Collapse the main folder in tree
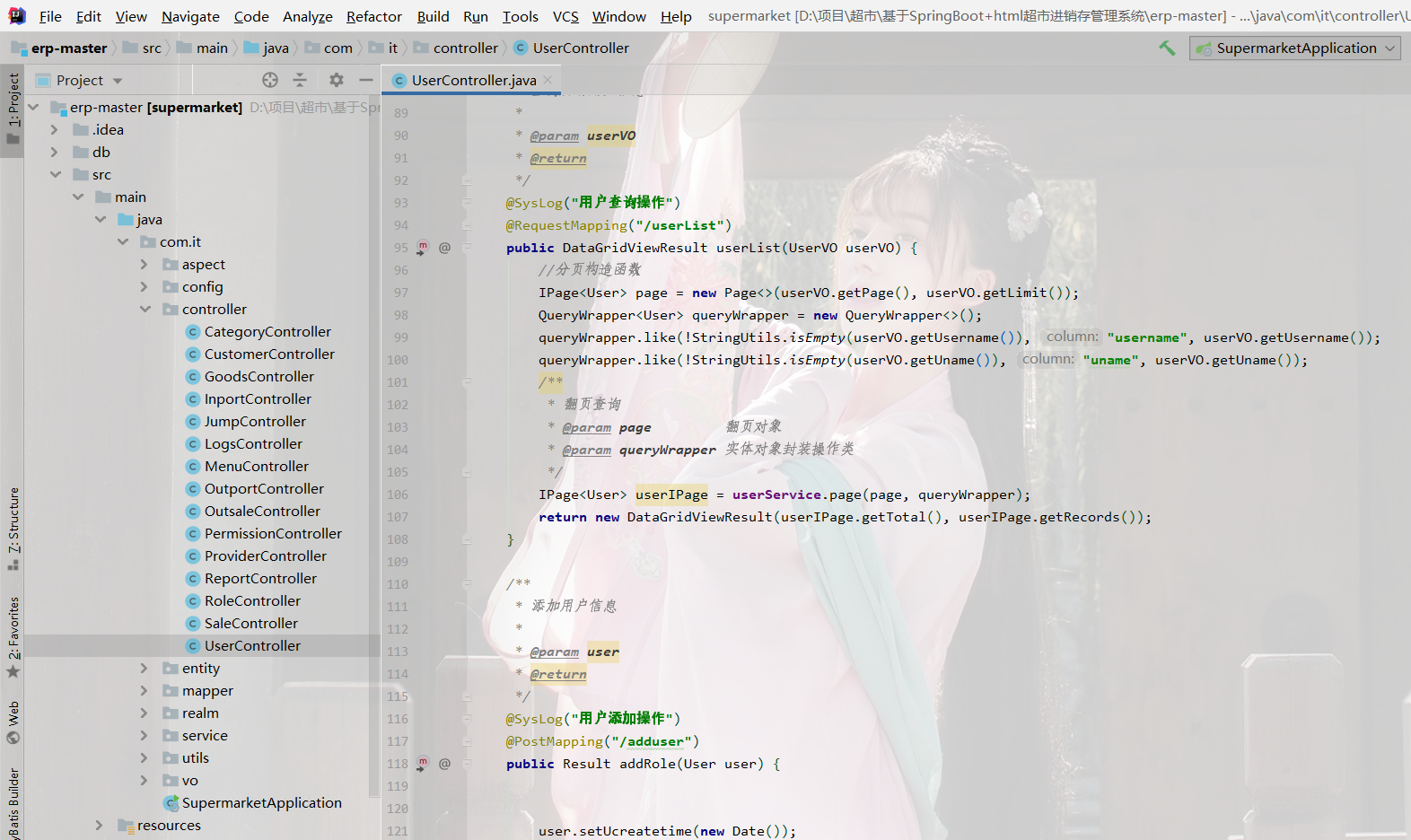The width and height of the screenshot is (1411, 840). [x=77, y=197]
